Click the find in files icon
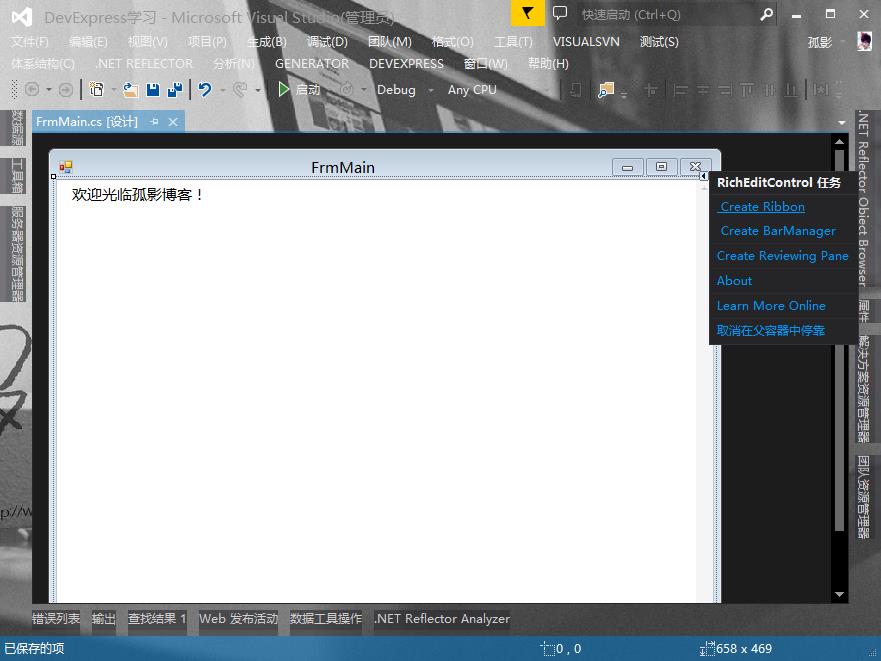This screenshot has width=881, height=661. coord(606,90)
